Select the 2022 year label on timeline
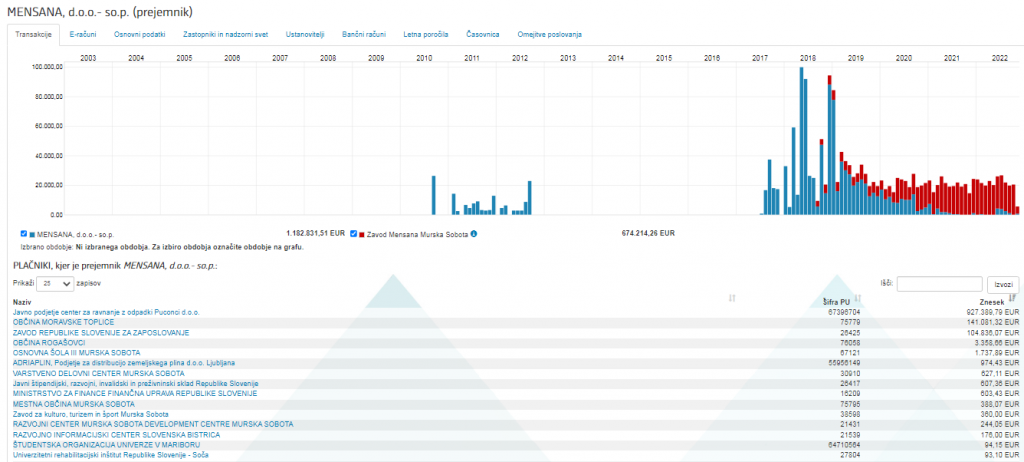This screenshot has width=1024, height=462. click(x=1000, y=58)
